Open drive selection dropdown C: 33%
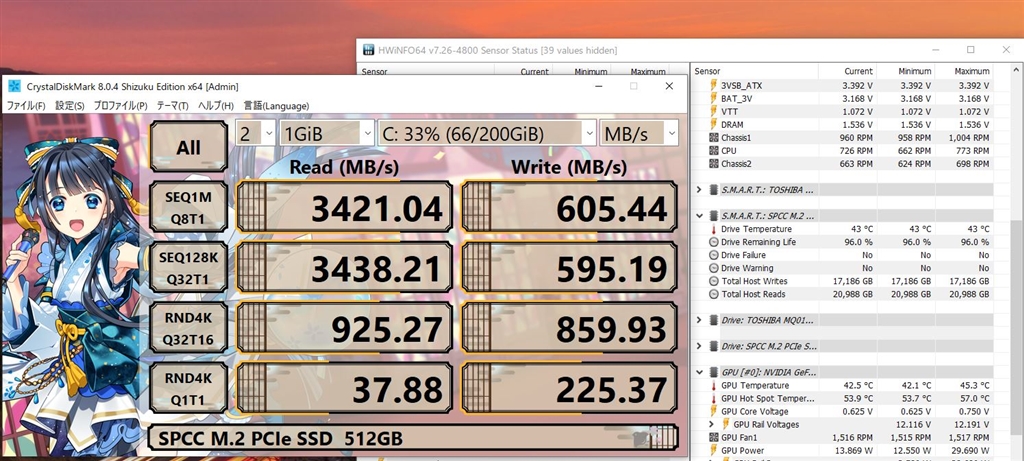Image resolution: width=1024 pixels, height=461 pixels. coord(487,134)
